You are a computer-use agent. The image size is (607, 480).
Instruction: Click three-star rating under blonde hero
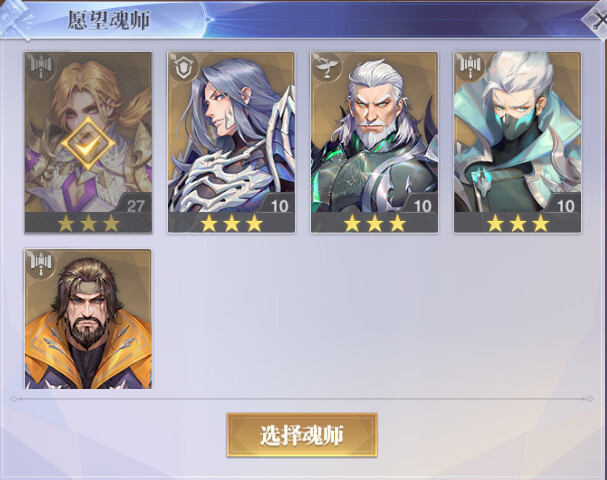88,223
